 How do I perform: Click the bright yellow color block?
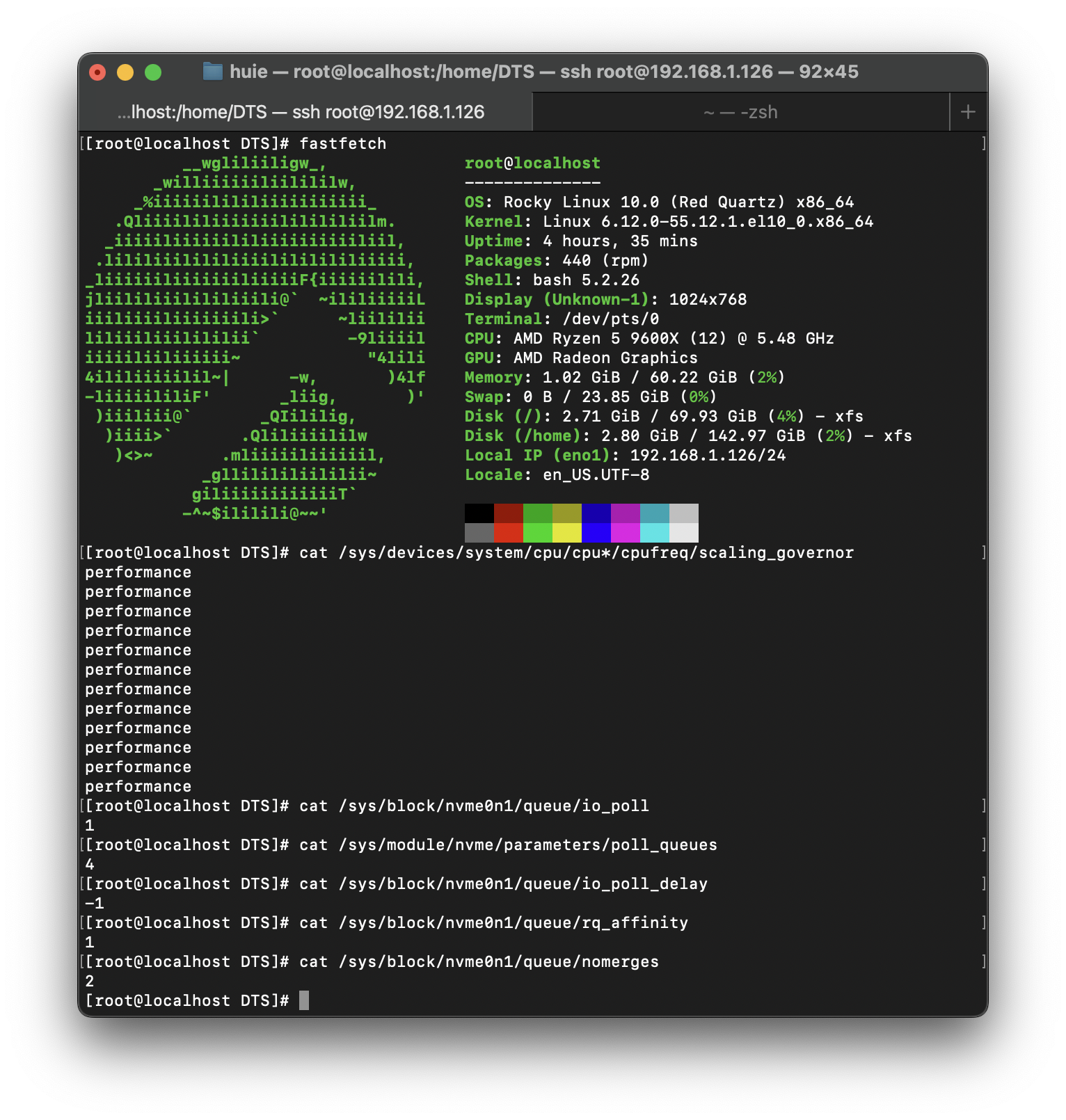click(x=566, y=533)
